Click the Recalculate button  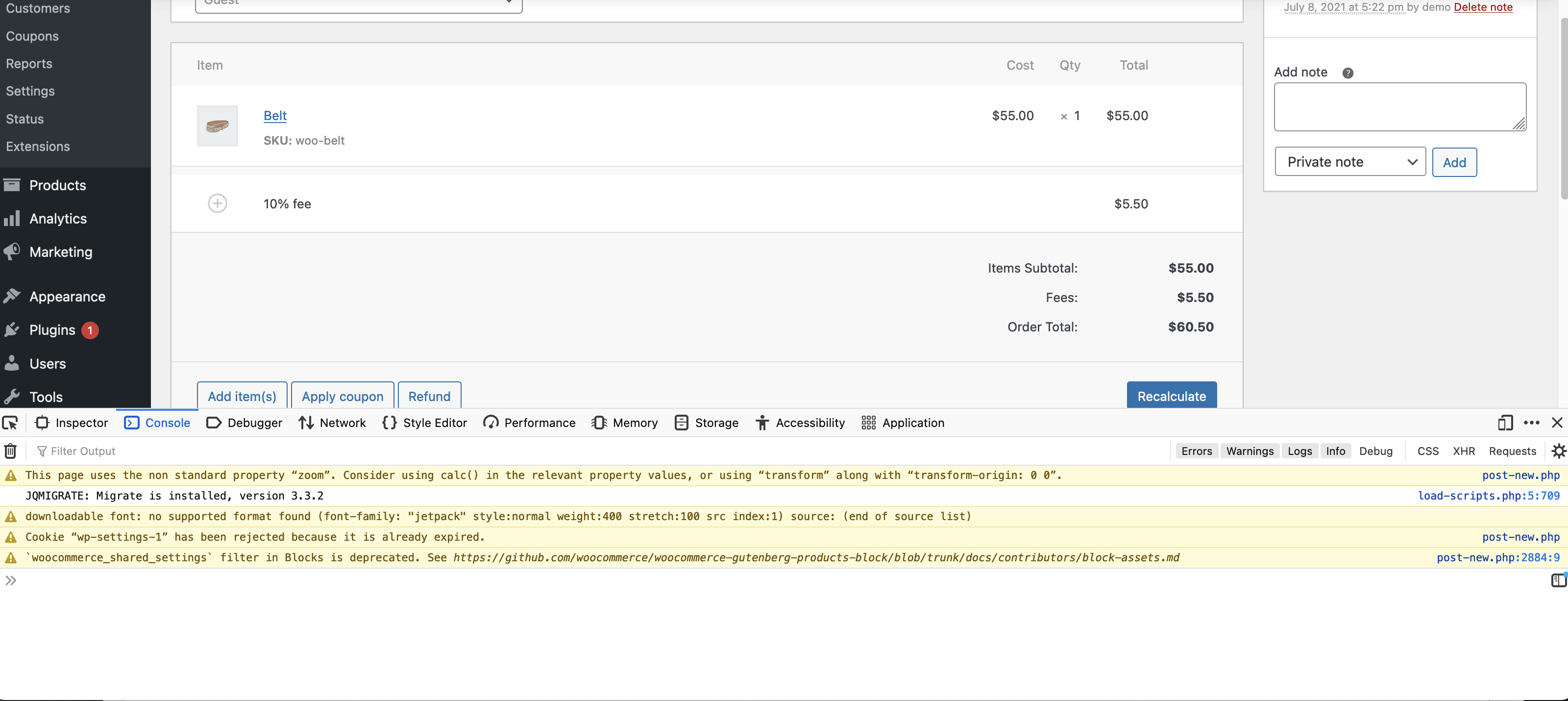coord(1171,396)
